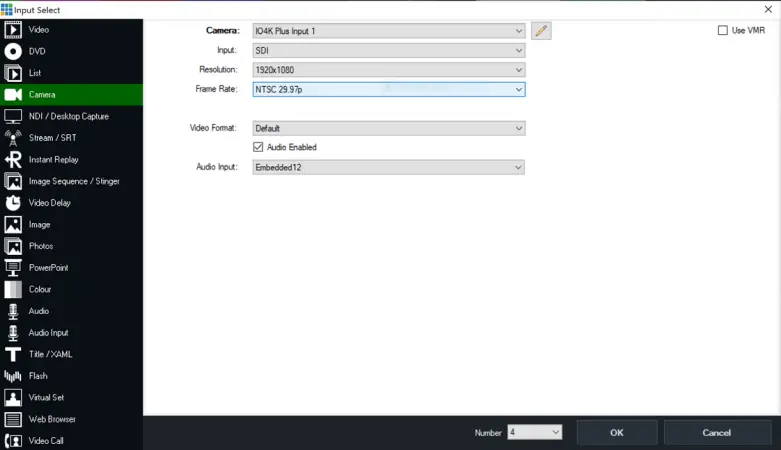The width and height of the screenshot is (781, 450).
Task: Click the Camera icon in sidebar
Action: (x=13, y=95)
